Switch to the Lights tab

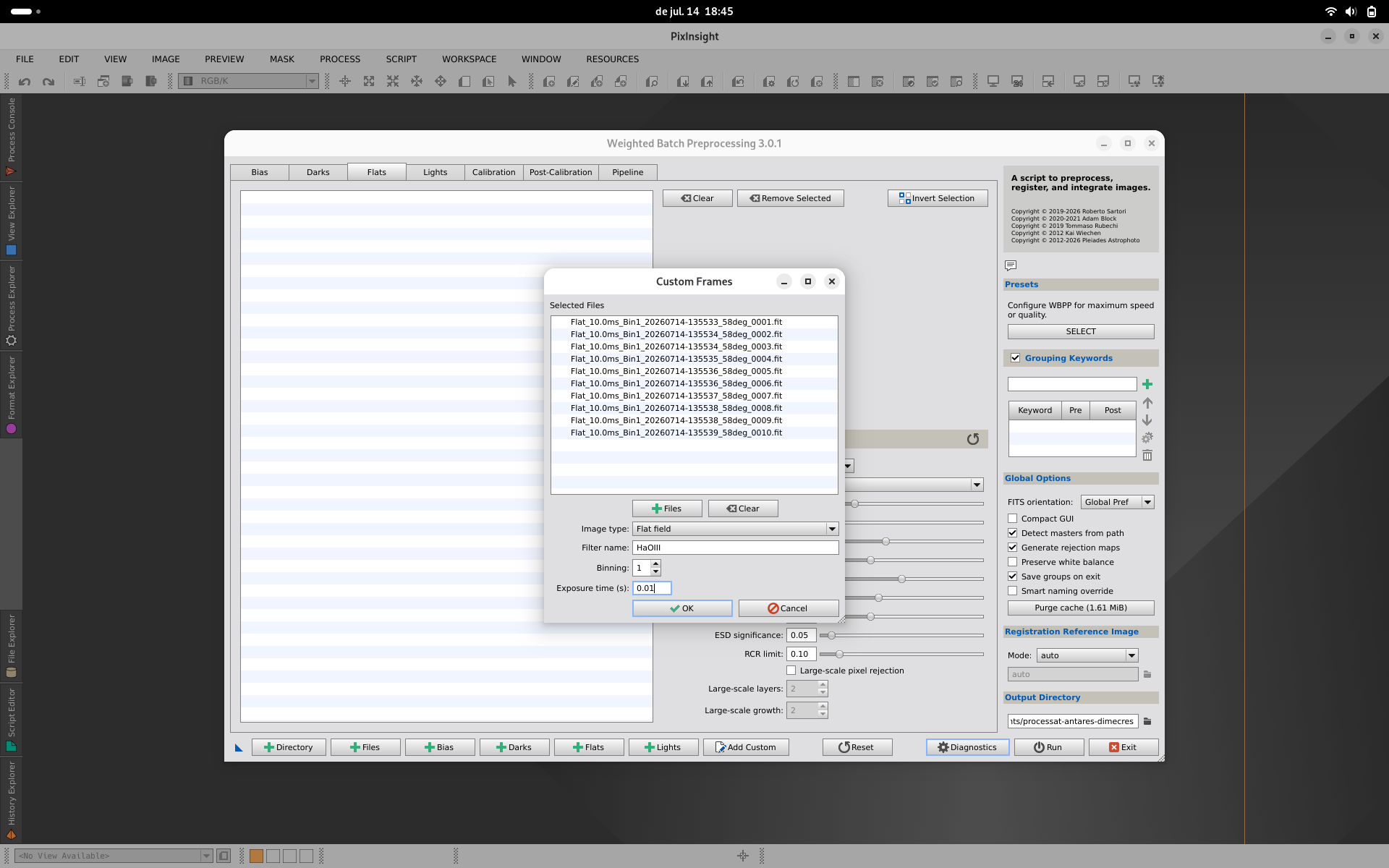pyautogui.click(x=436, y=172)
